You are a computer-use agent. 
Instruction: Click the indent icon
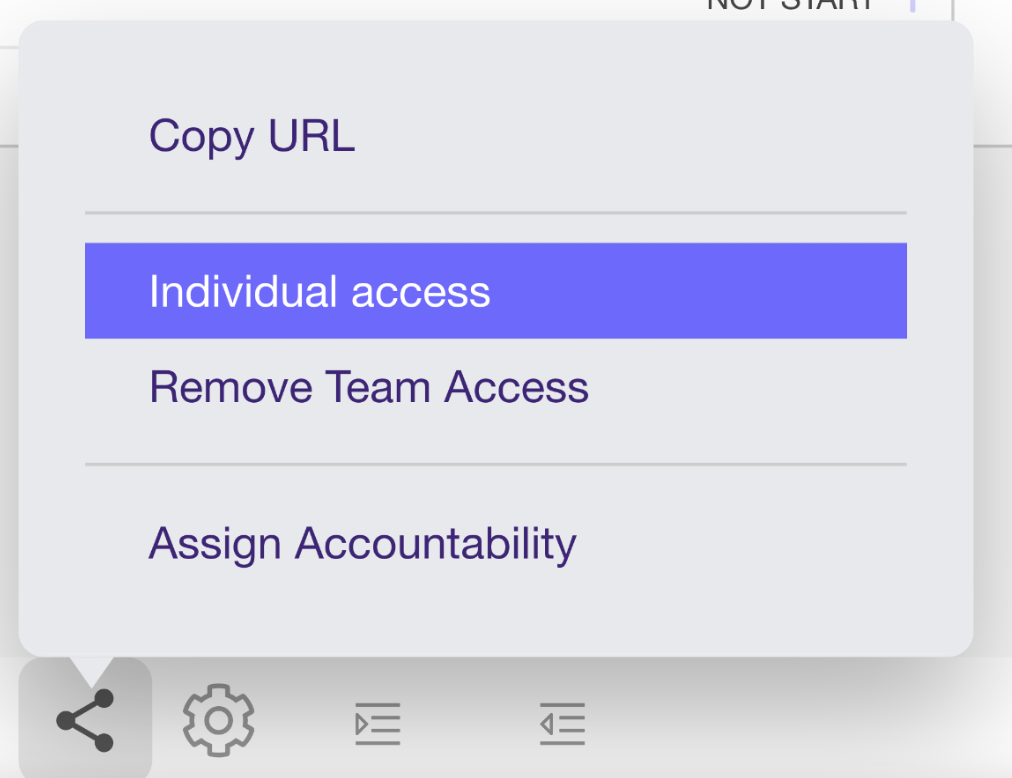378,723
